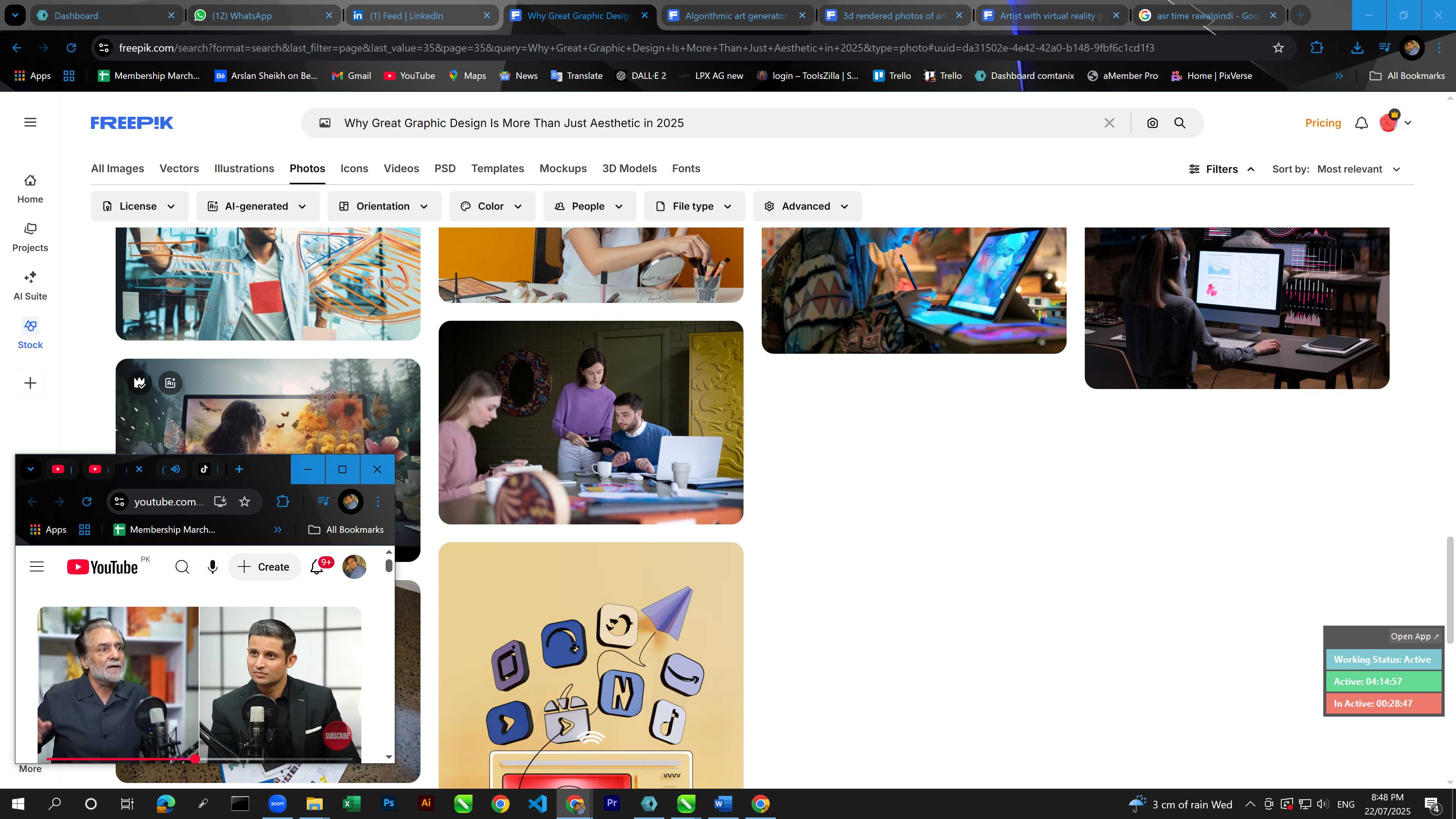1456x819 pixels.
Task: Open AI Suite in Freepik sidebar
Action: [30, 286]
